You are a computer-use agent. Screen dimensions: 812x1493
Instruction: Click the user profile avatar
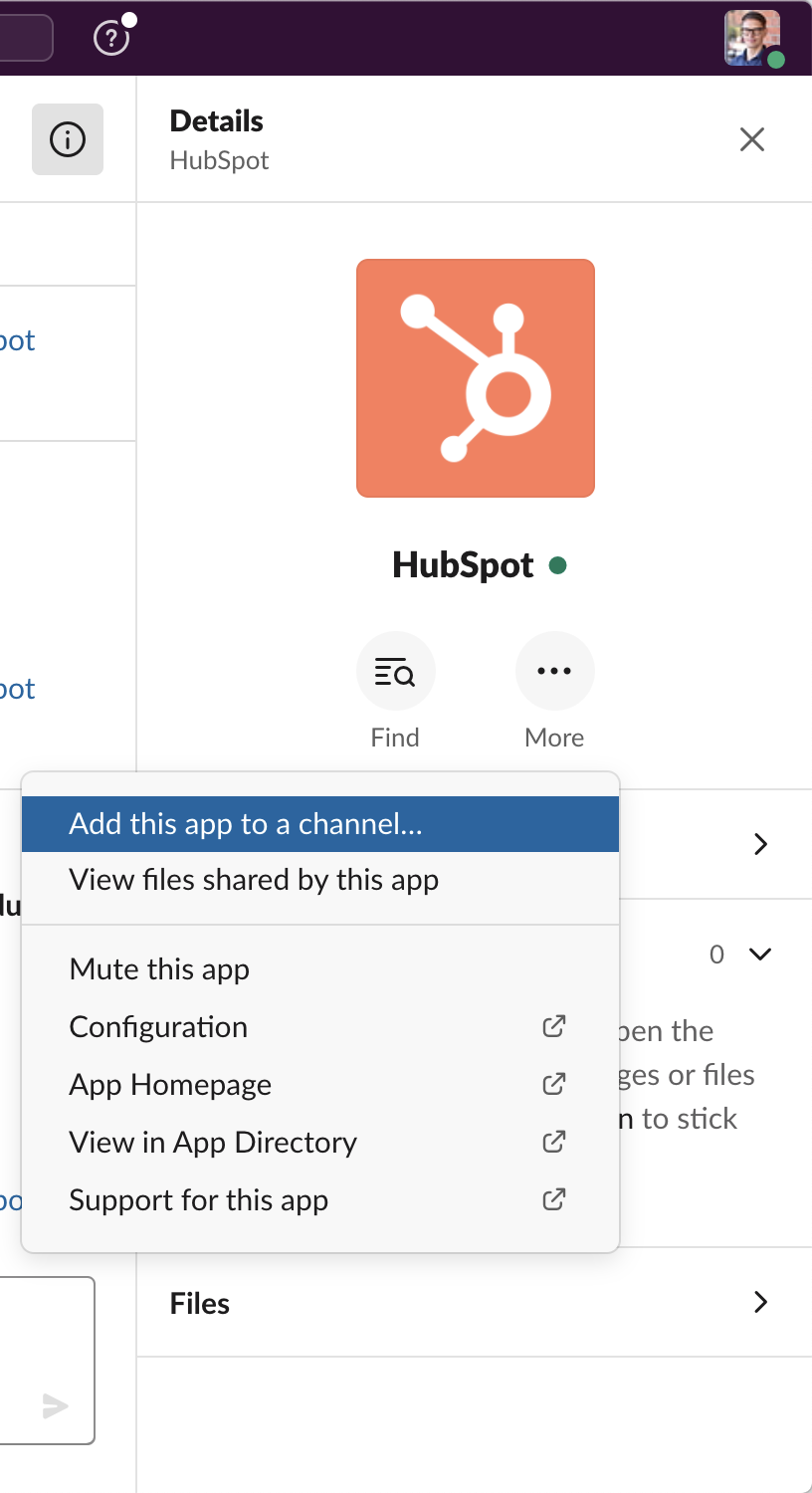tap(752, 38)
